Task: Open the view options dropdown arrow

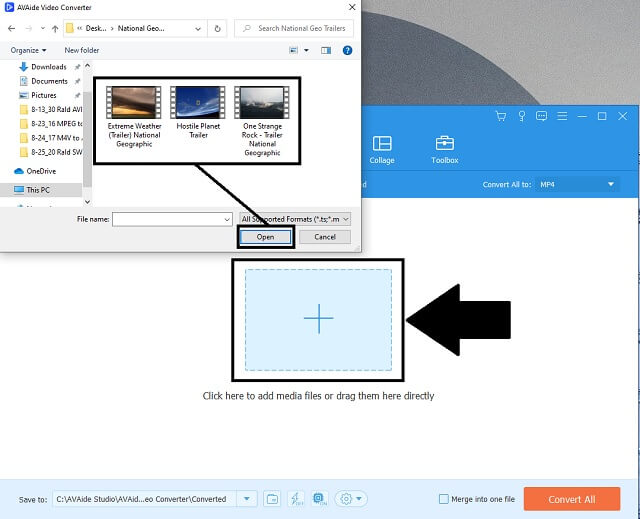Action: pos(306,50)
